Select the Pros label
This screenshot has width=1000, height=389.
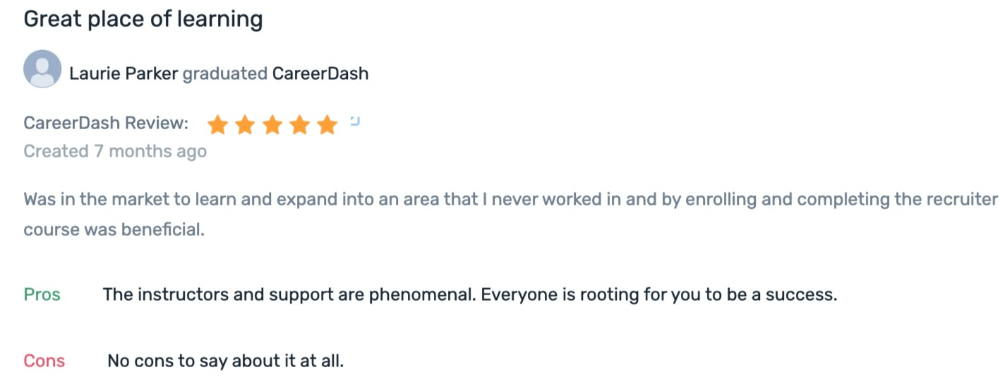pyautogui.click(x=42, y=295)
